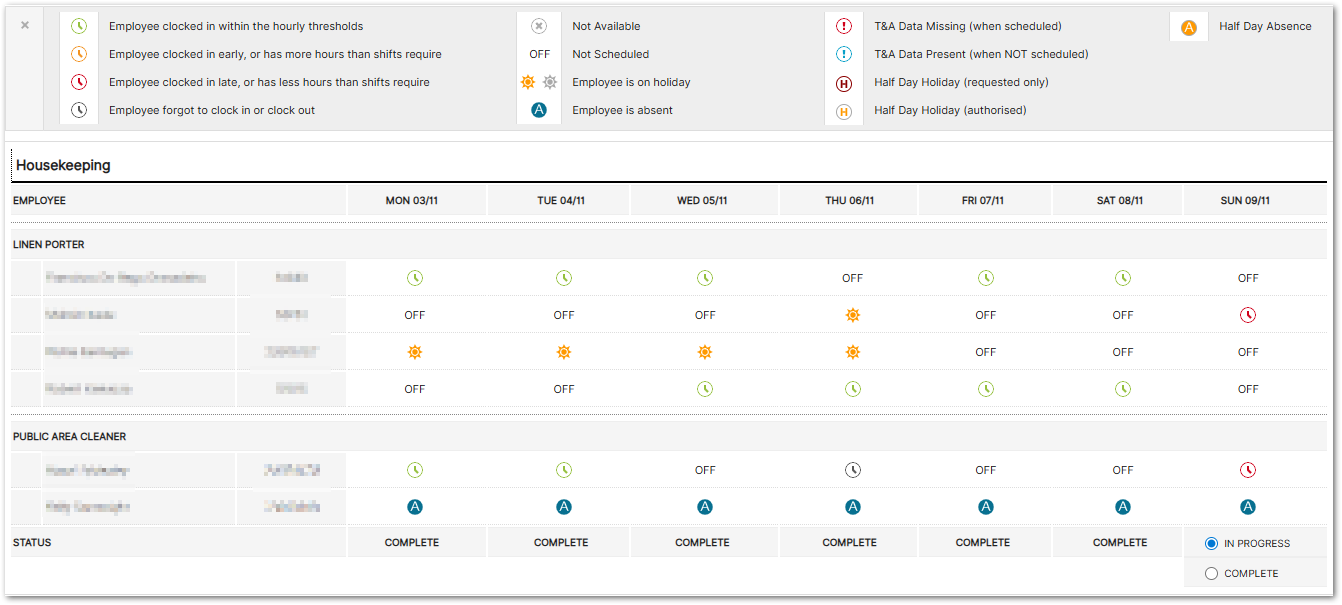
Task: Click the COMPLETE status under Saturday 08/11
Action: (1120, 543)
